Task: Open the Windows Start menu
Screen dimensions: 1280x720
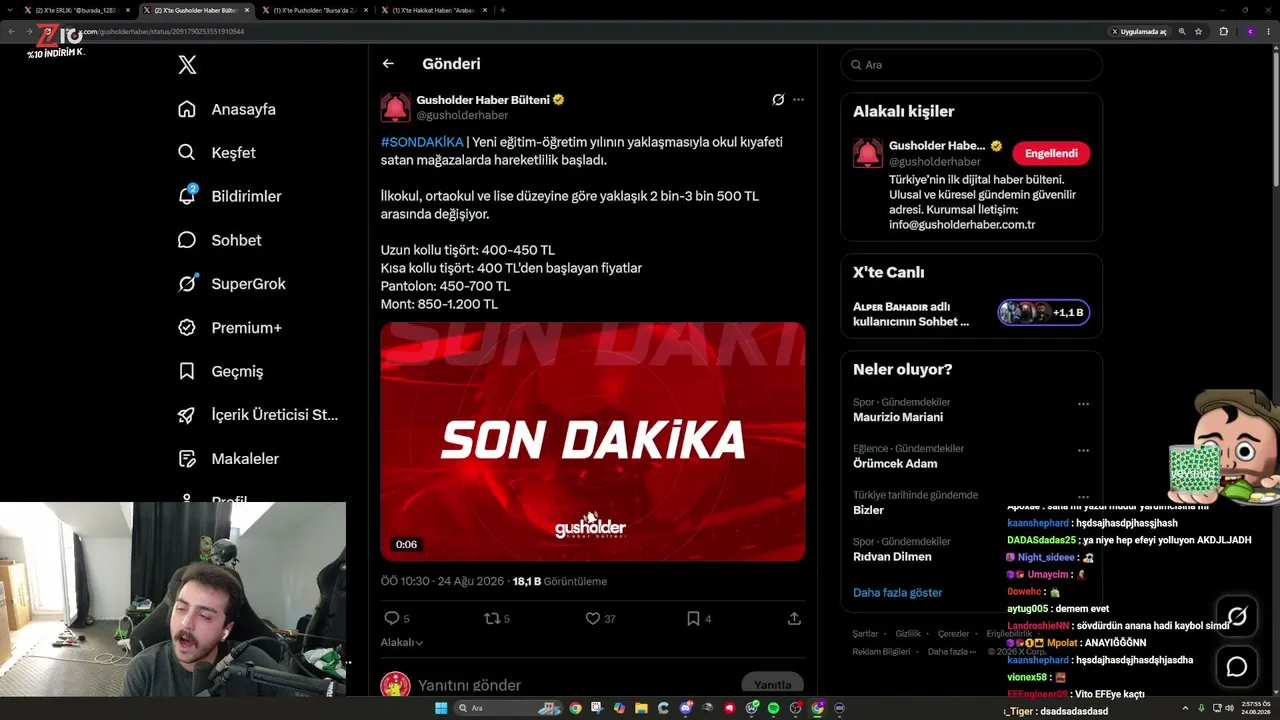Action: click(x=440, y=708)
